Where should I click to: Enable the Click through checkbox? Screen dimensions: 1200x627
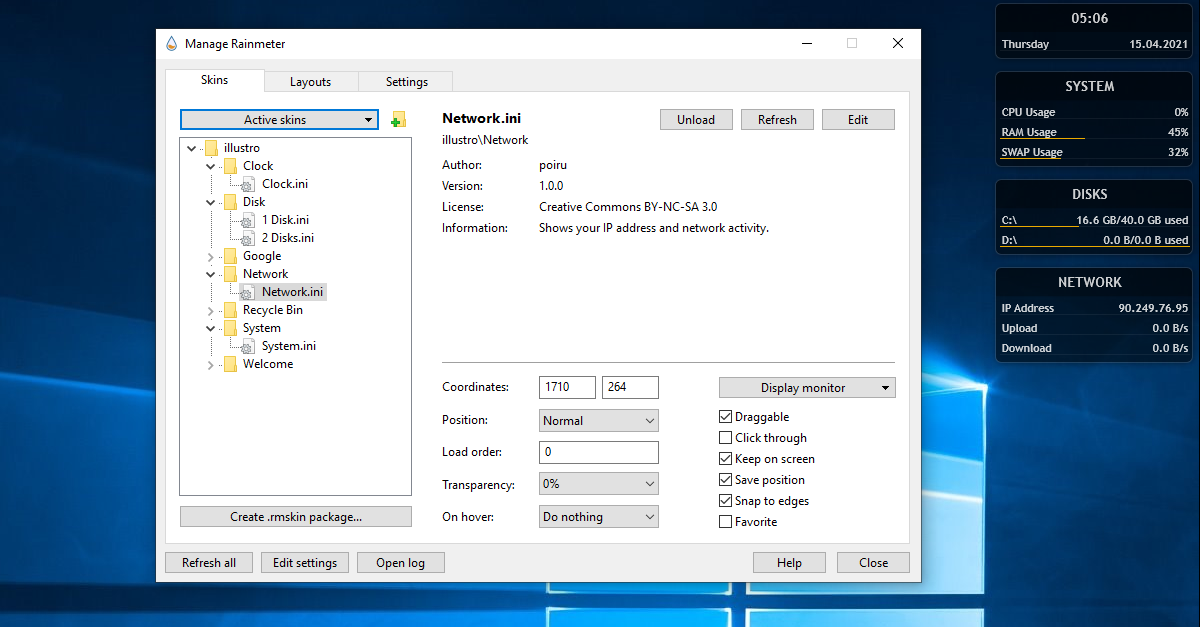click(x=726, y=438)
